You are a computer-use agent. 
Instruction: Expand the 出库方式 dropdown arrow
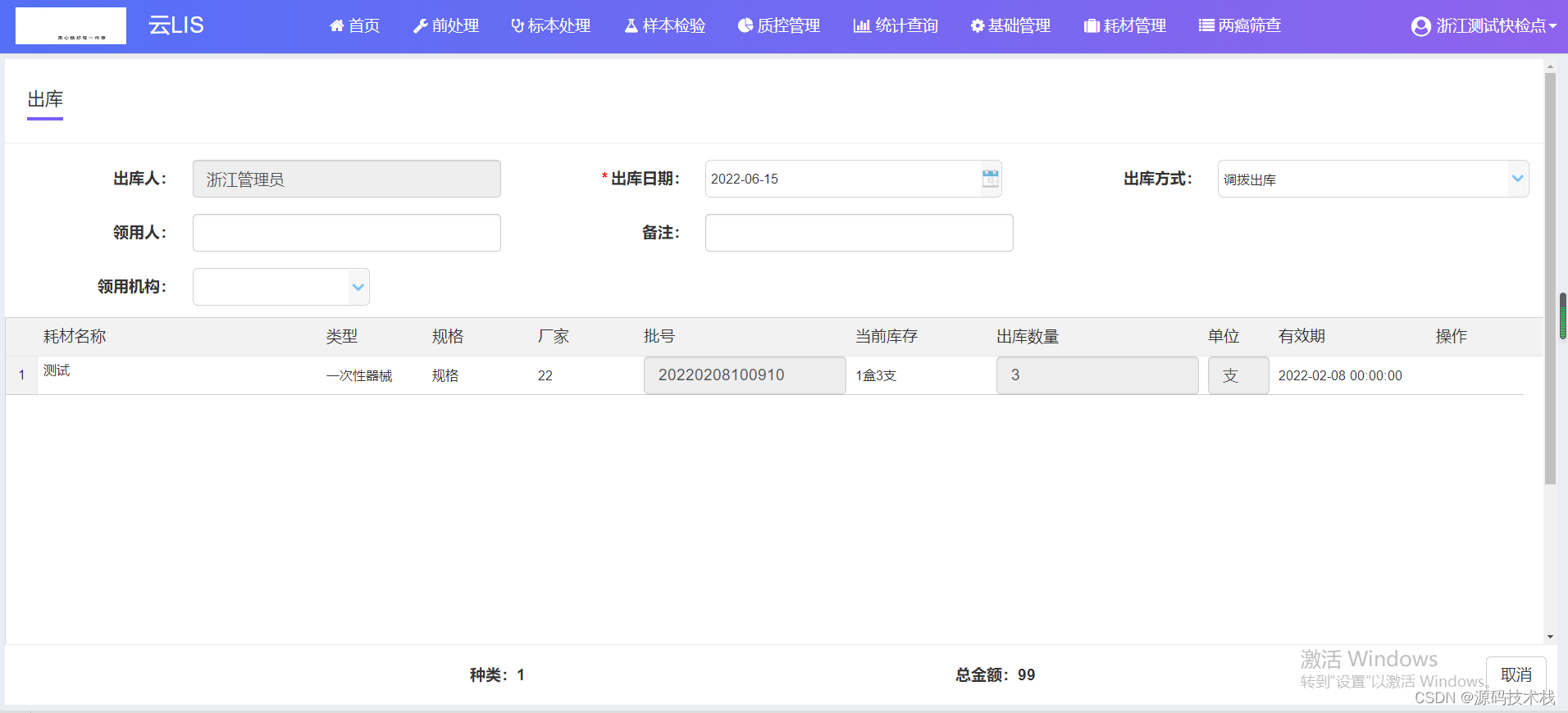tap(1518, 179)
